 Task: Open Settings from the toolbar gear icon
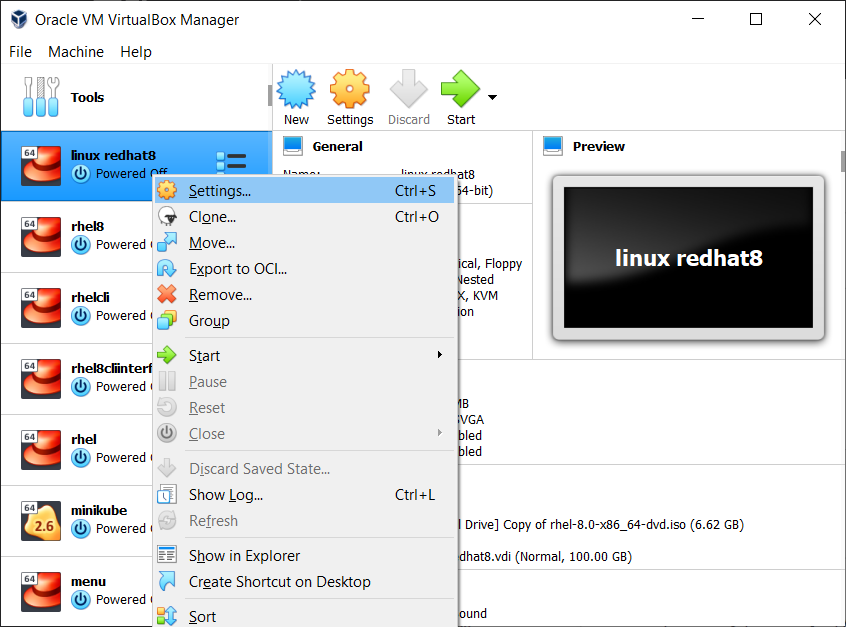350,89
